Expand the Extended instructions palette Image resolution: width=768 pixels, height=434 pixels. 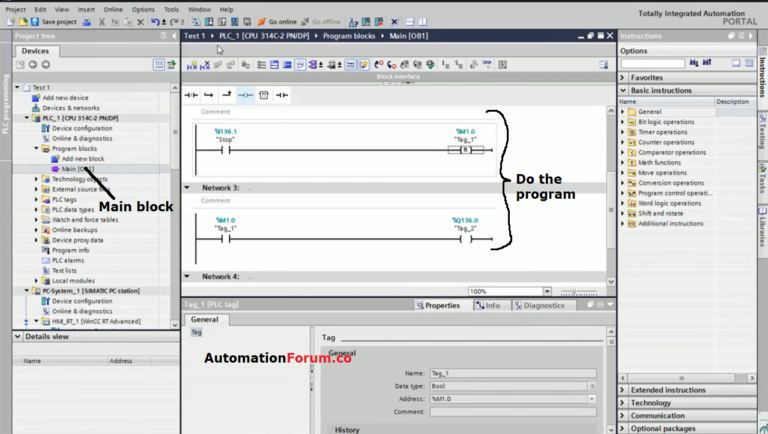point(623,390)
